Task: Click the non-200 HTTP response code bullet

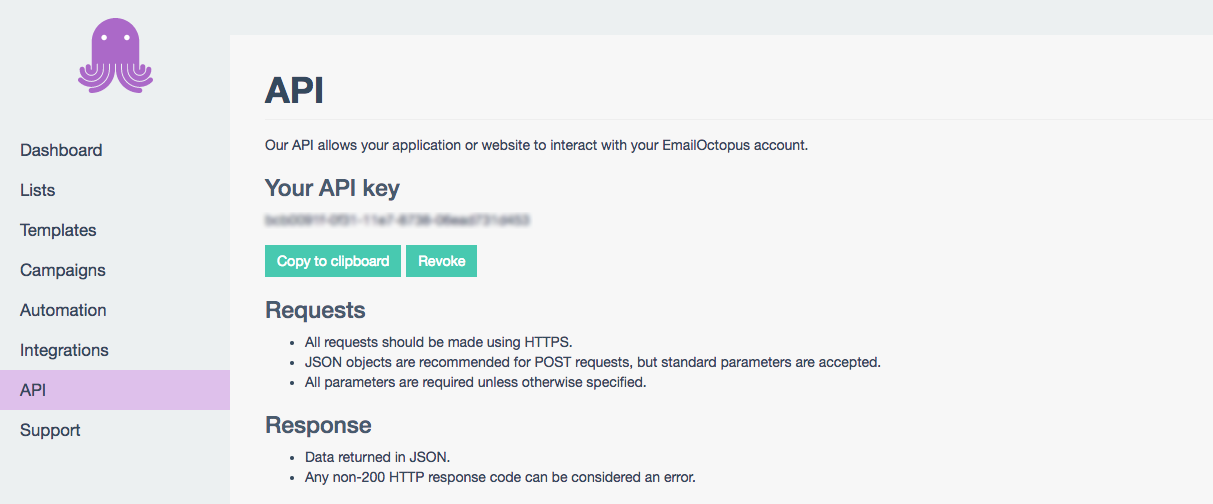Action: (500, 477)
